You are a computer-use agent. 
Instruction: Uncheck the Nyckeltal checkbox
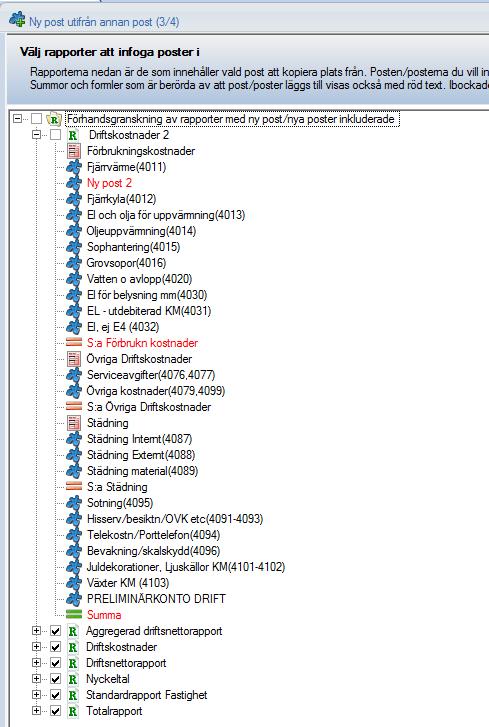pyautogui.click(x=55, y=679)
